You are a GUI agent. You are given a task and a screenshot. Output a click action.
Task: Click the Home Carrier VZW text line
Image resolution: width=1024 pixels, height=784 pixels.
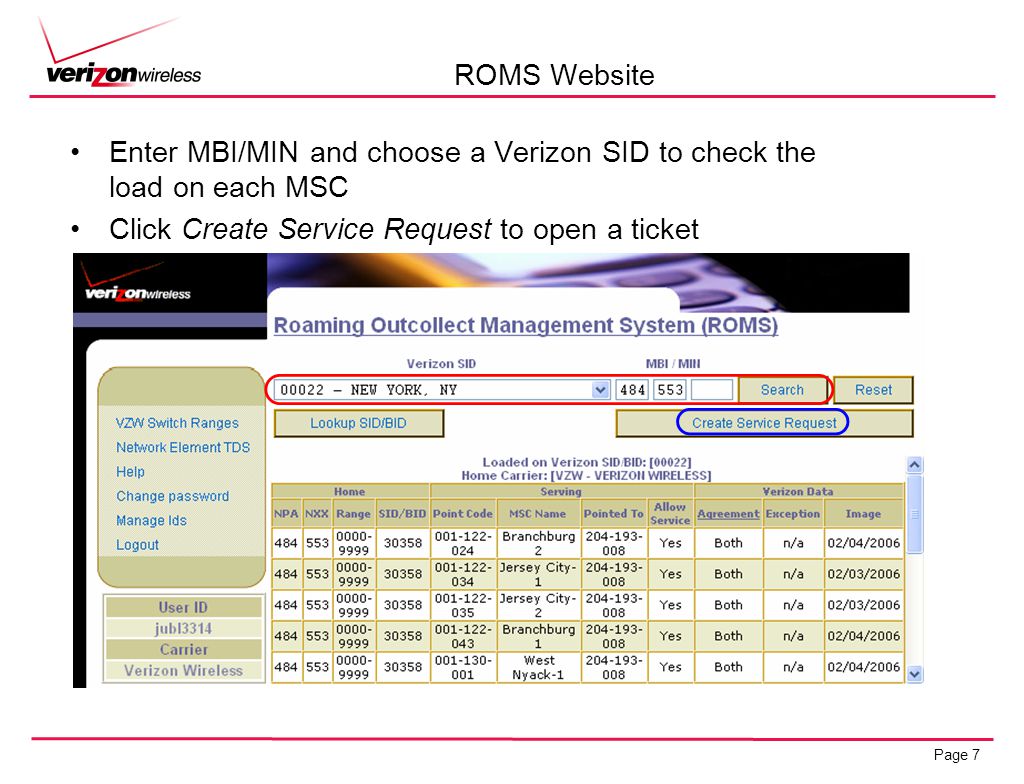pyautogui.click(x=586, y=476)
